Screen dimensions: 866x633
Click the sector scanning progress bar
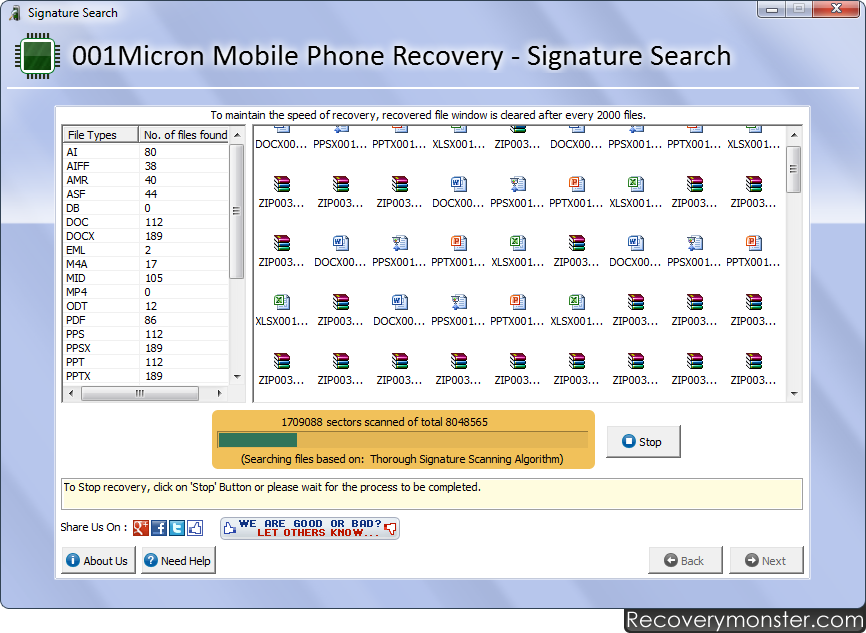pyautogui.click(x=403, y=440)
